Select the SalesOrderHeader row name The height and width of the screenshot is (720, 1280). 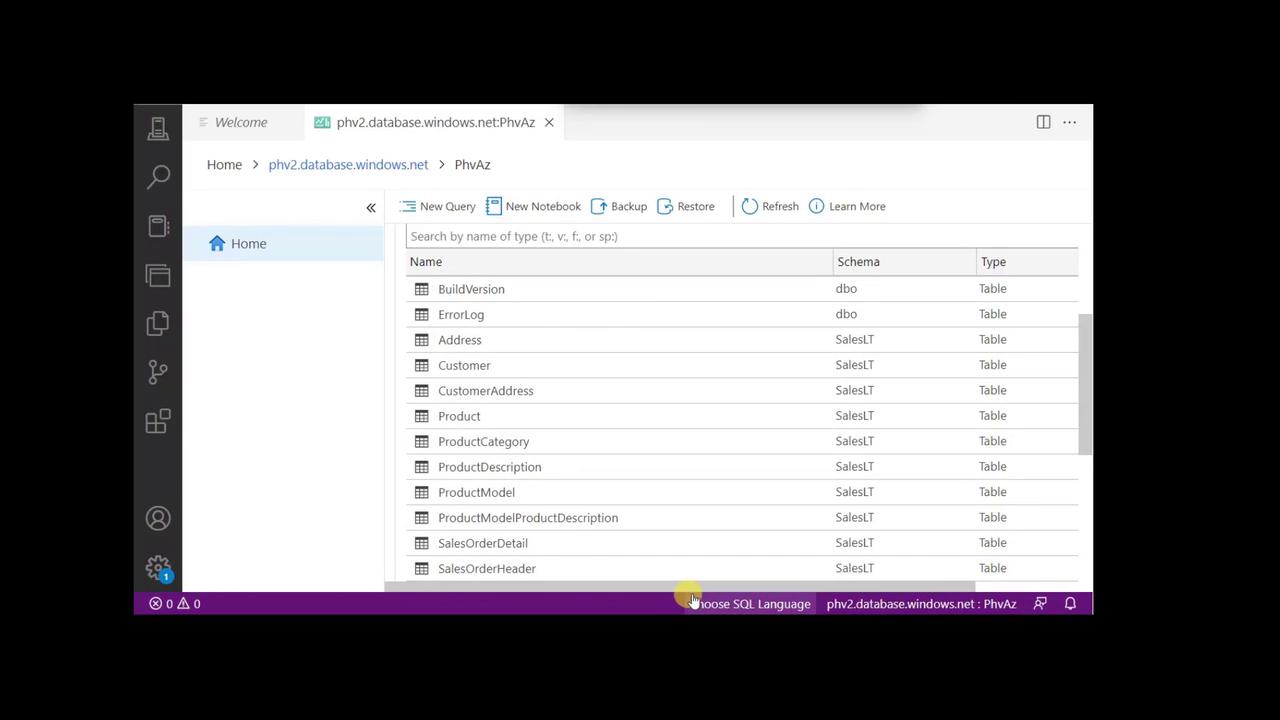[486, 568]
